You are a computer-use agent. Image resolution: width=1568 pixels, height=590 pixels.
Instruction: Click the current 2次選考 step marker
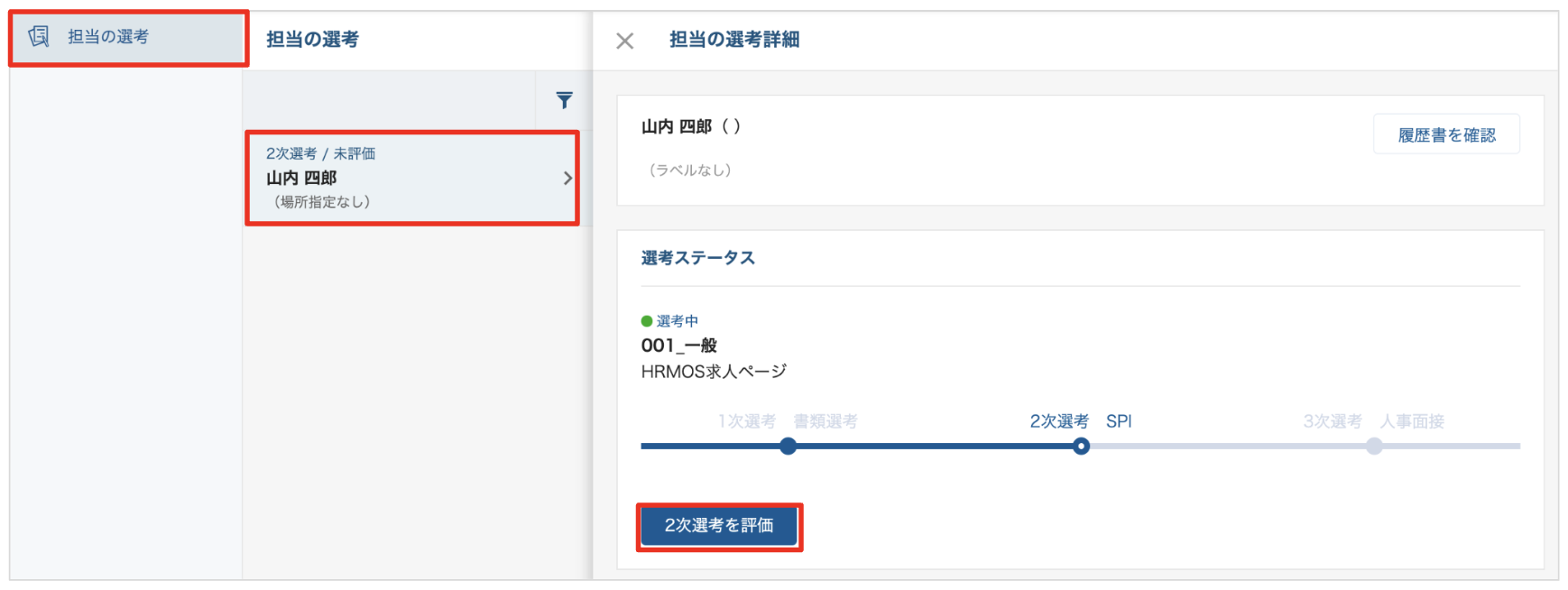coord(1081,446)
